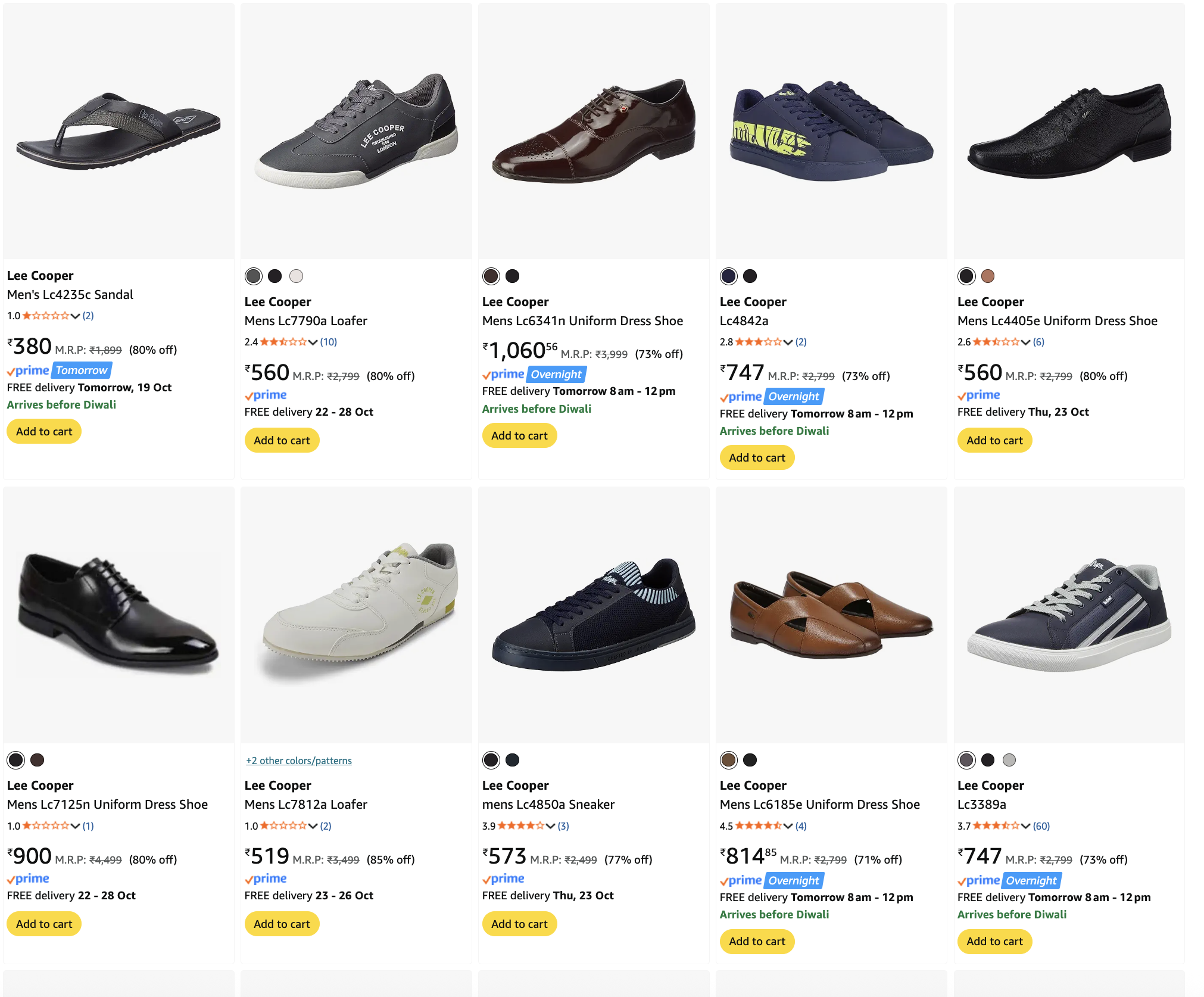The height and width of the screenshot is (997, 1204).
Task: View the 10 ratings for Lc7790a Loafer
Action: pyautogui.click(x=329, y=342)
